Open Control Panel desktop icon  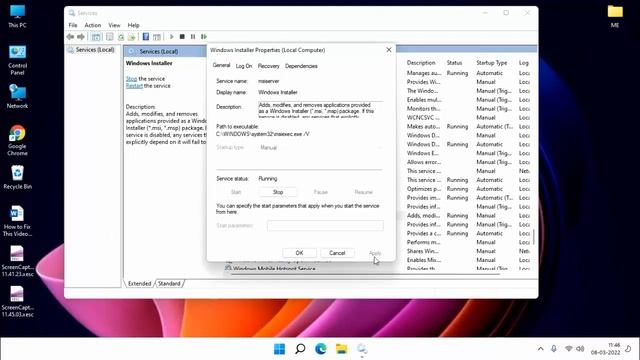(17, 60)
